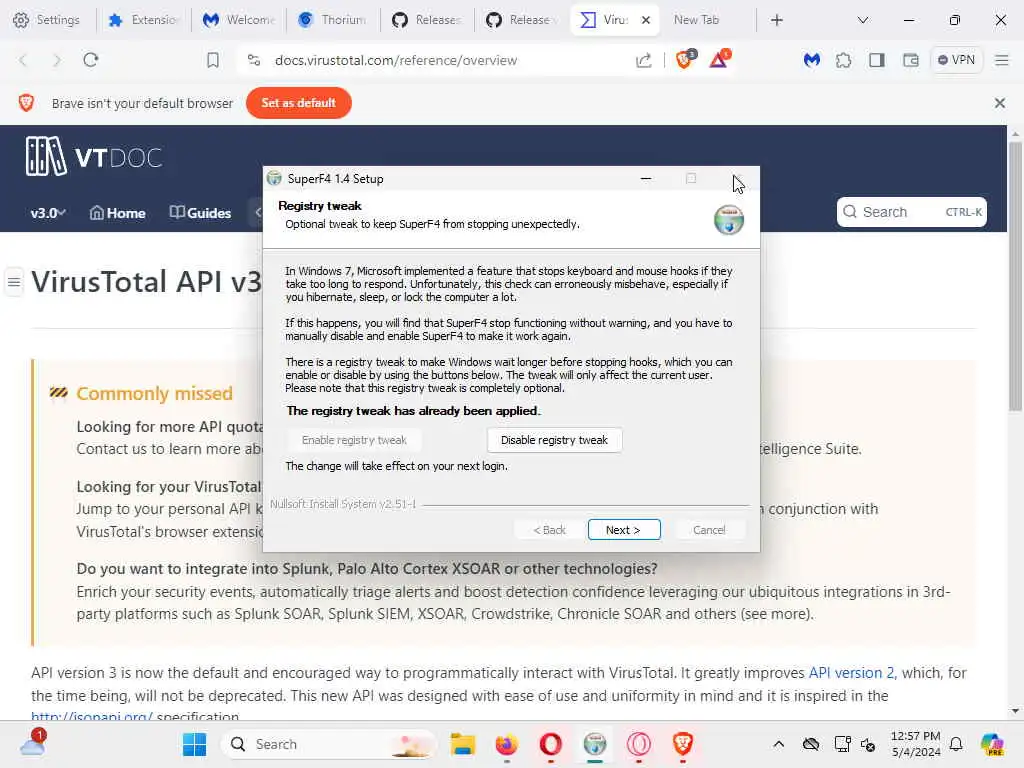Open clock and date flyout
Image resolution: width=1024 pixels, height=768 pixels.
coord(916,744)
